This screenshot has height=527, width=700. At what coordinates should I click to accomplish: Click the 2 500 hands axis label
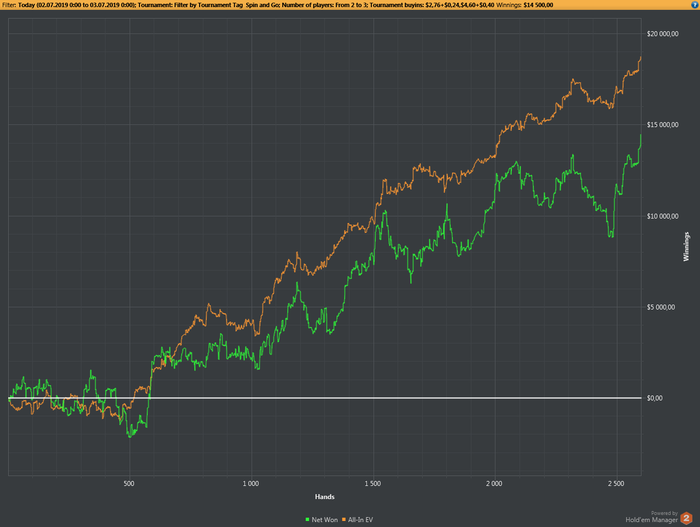click(x=616, y=484)
